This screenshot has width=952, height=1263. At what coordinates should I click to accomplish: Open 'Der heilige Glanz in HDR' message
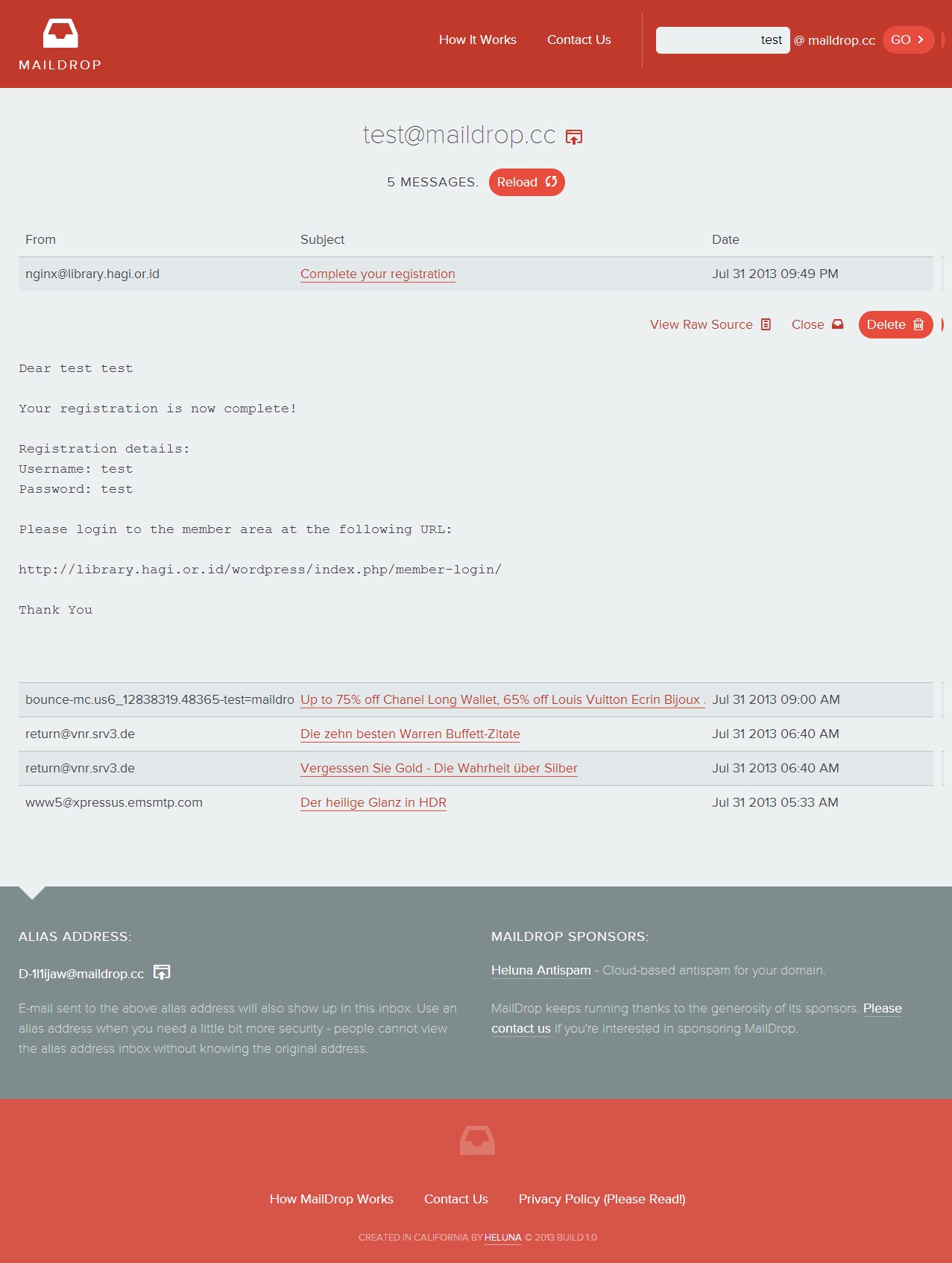pos(373,802)
